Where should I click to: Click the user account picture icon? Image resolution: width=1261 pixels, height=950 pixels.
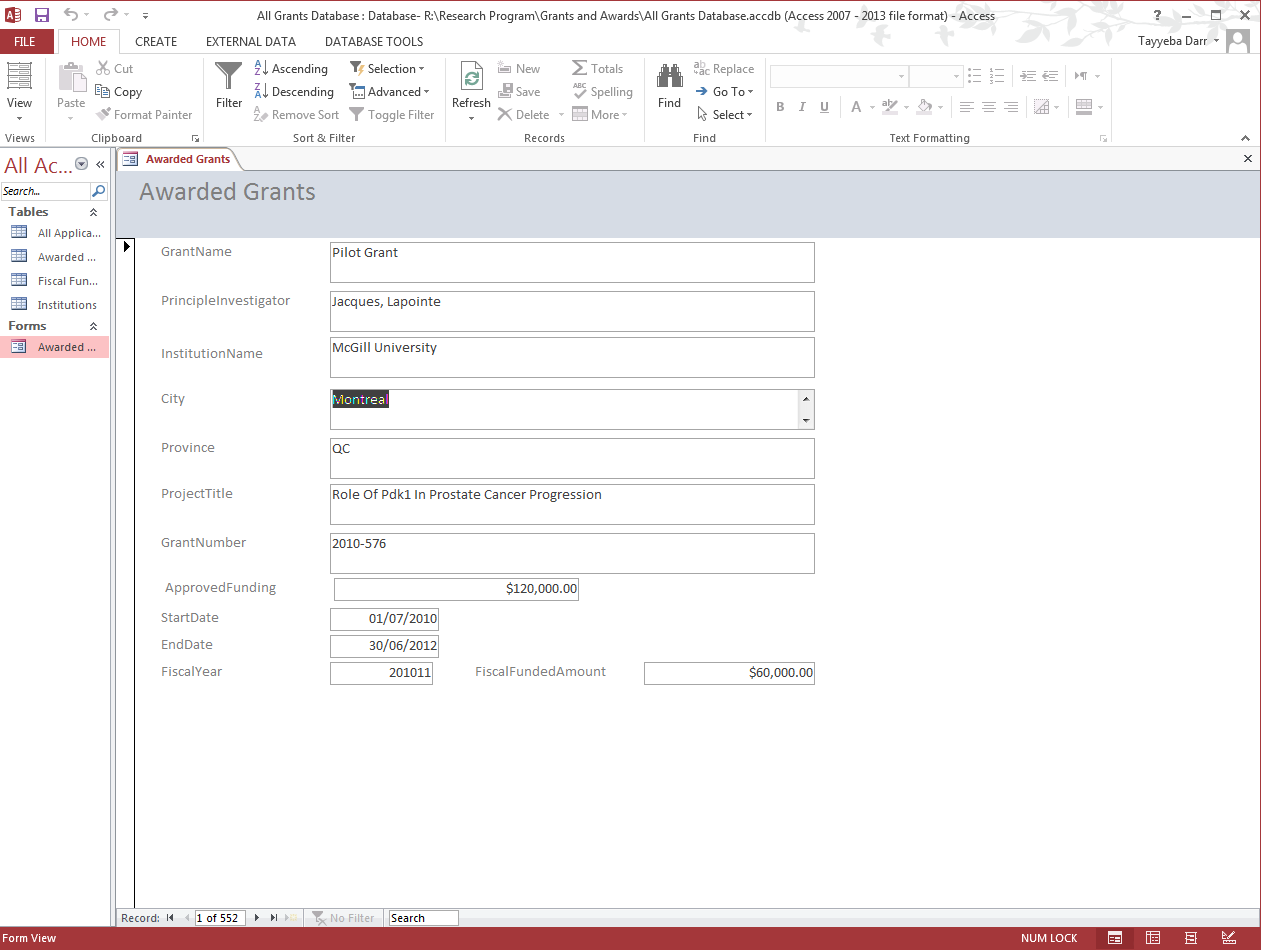pos(1238,41)
